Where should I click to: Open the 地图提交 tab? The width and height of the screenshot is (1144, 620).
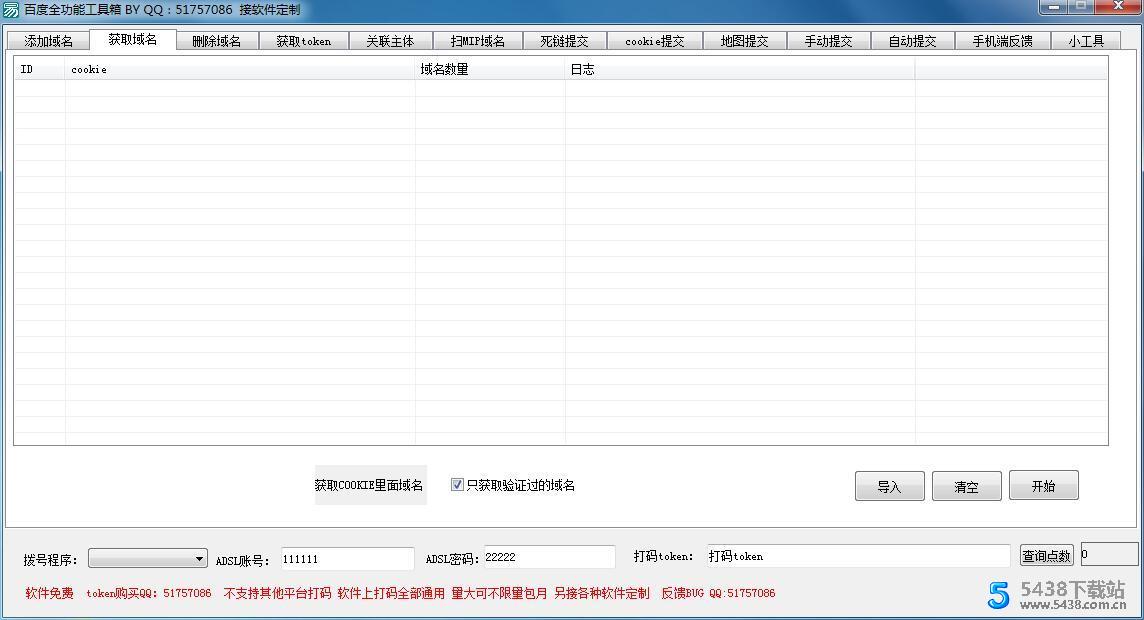745,41
